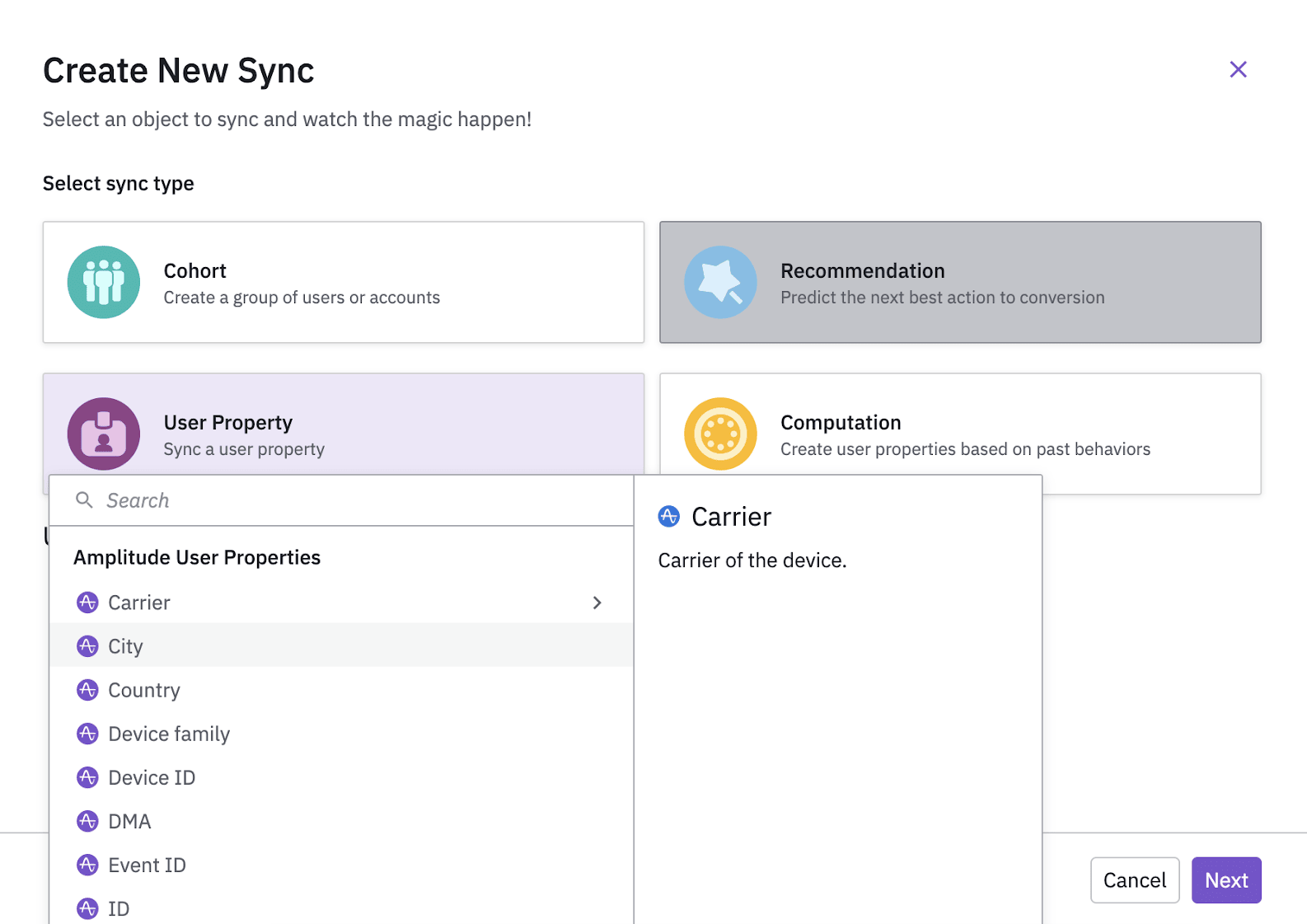This screenshot has height=924, width=1307.
Task: Click the Amplitude icon beside Device ID
Action: pyautogui.click(x=87, y=777)
